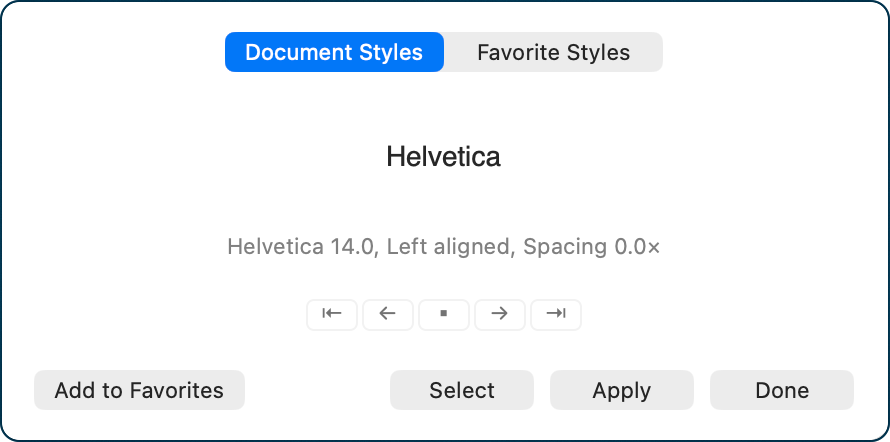Apply the Helvetica style

click(622, 390)
